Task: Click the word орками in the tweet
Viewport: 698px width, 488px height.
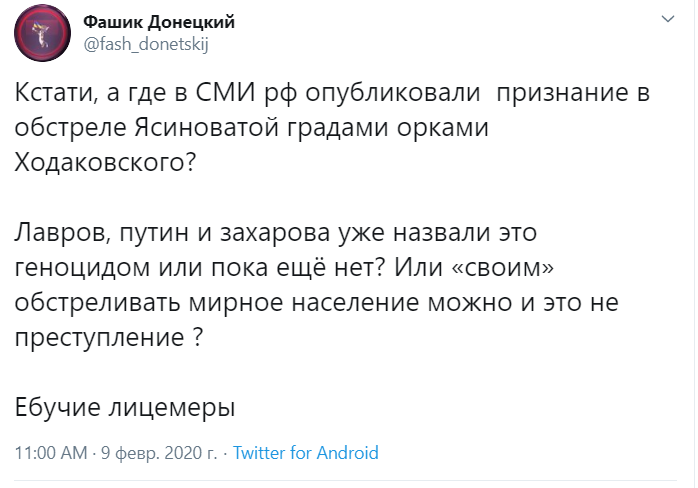Action: tap(442, 128)
